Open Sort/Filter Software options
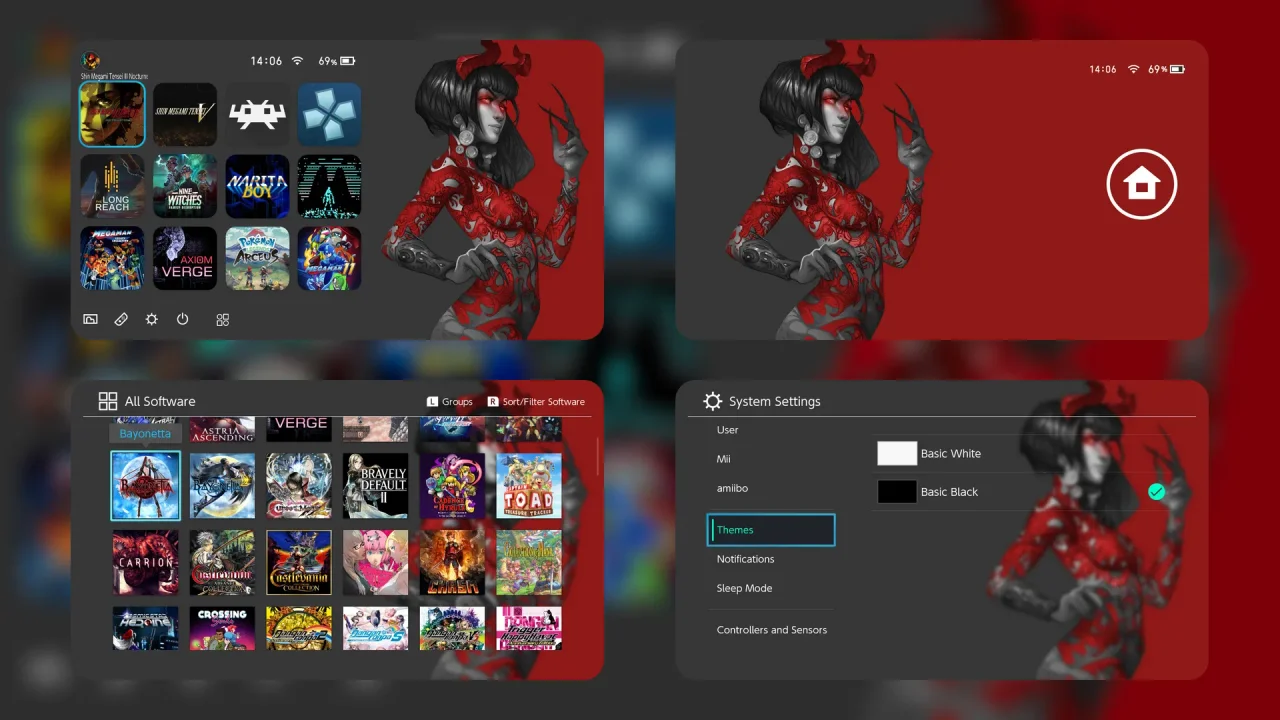This screenshot has height=720, width=1280. (x=536, y=402)
